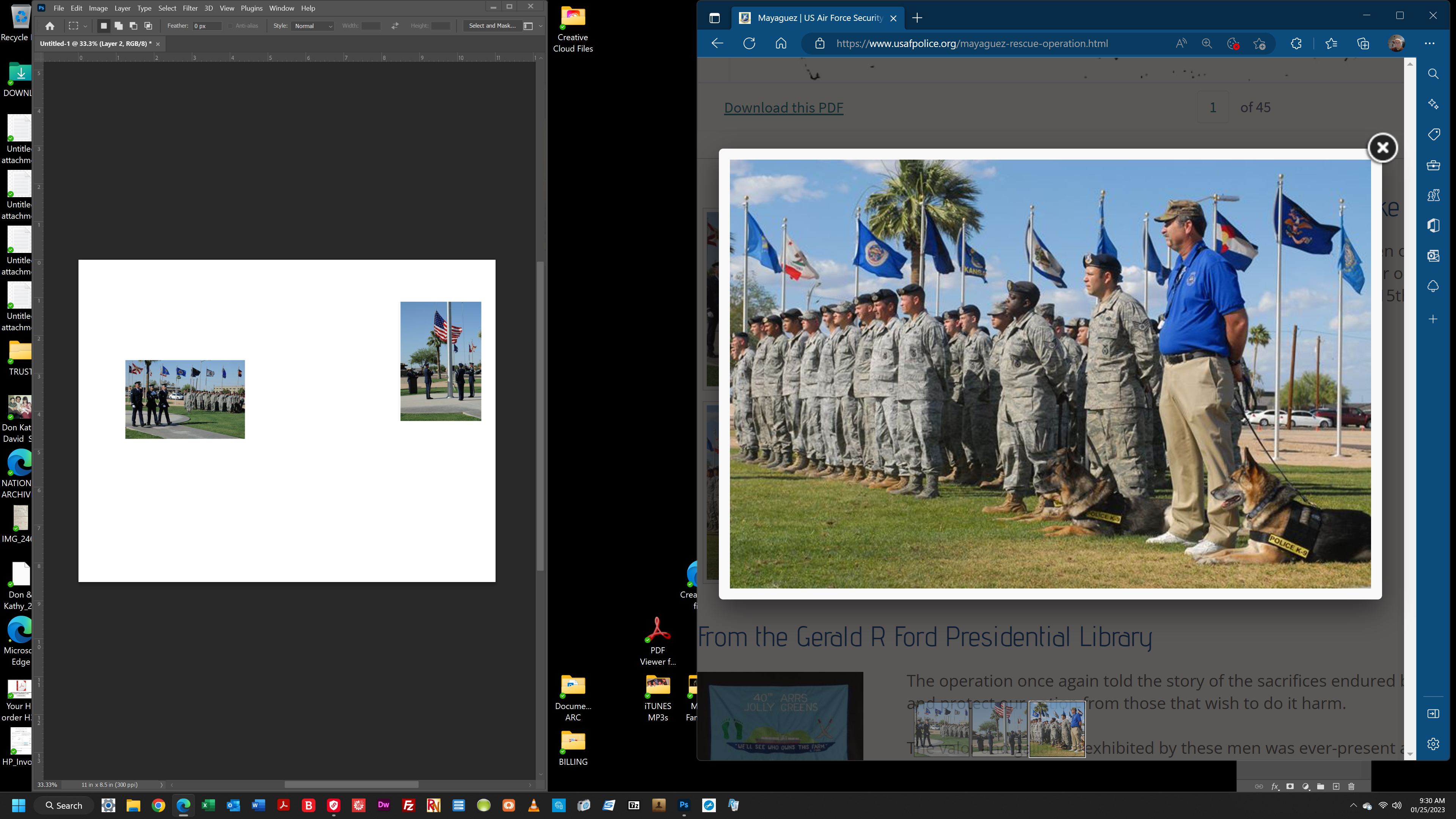Open the Edge Collections icon
This screenshot has width=1456, height=819.
point(1363,44)
